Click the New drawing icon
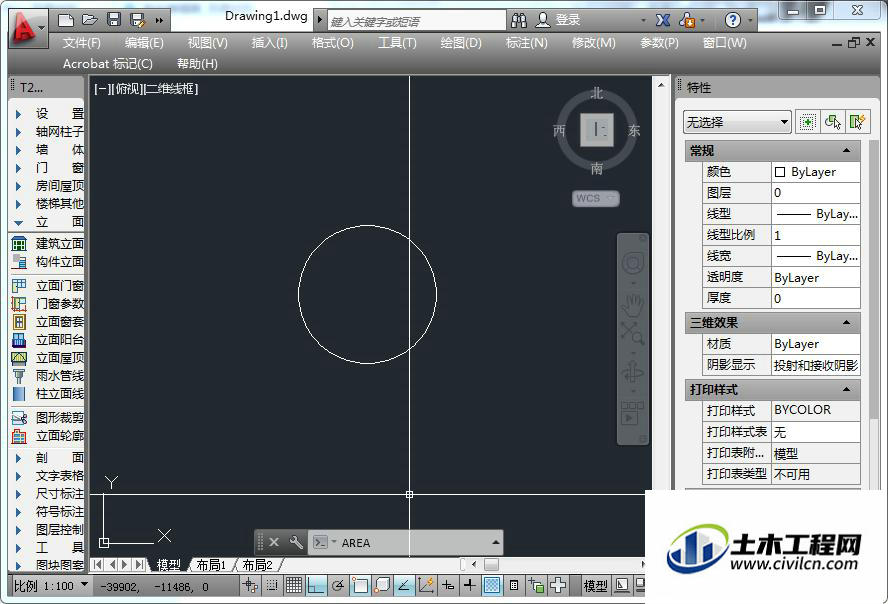 point(66,20)
